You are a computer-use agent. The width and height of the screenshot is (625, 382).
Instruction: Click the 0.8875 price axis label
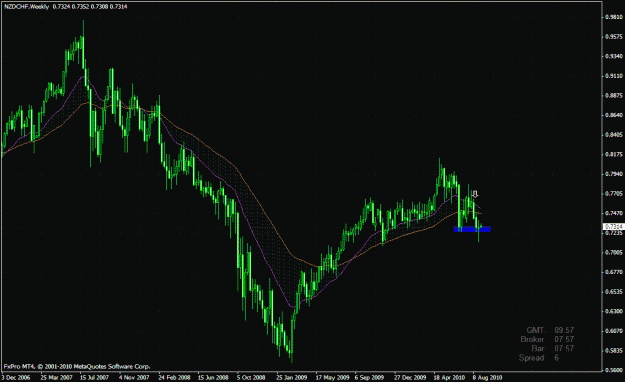(x=613, y=95)
